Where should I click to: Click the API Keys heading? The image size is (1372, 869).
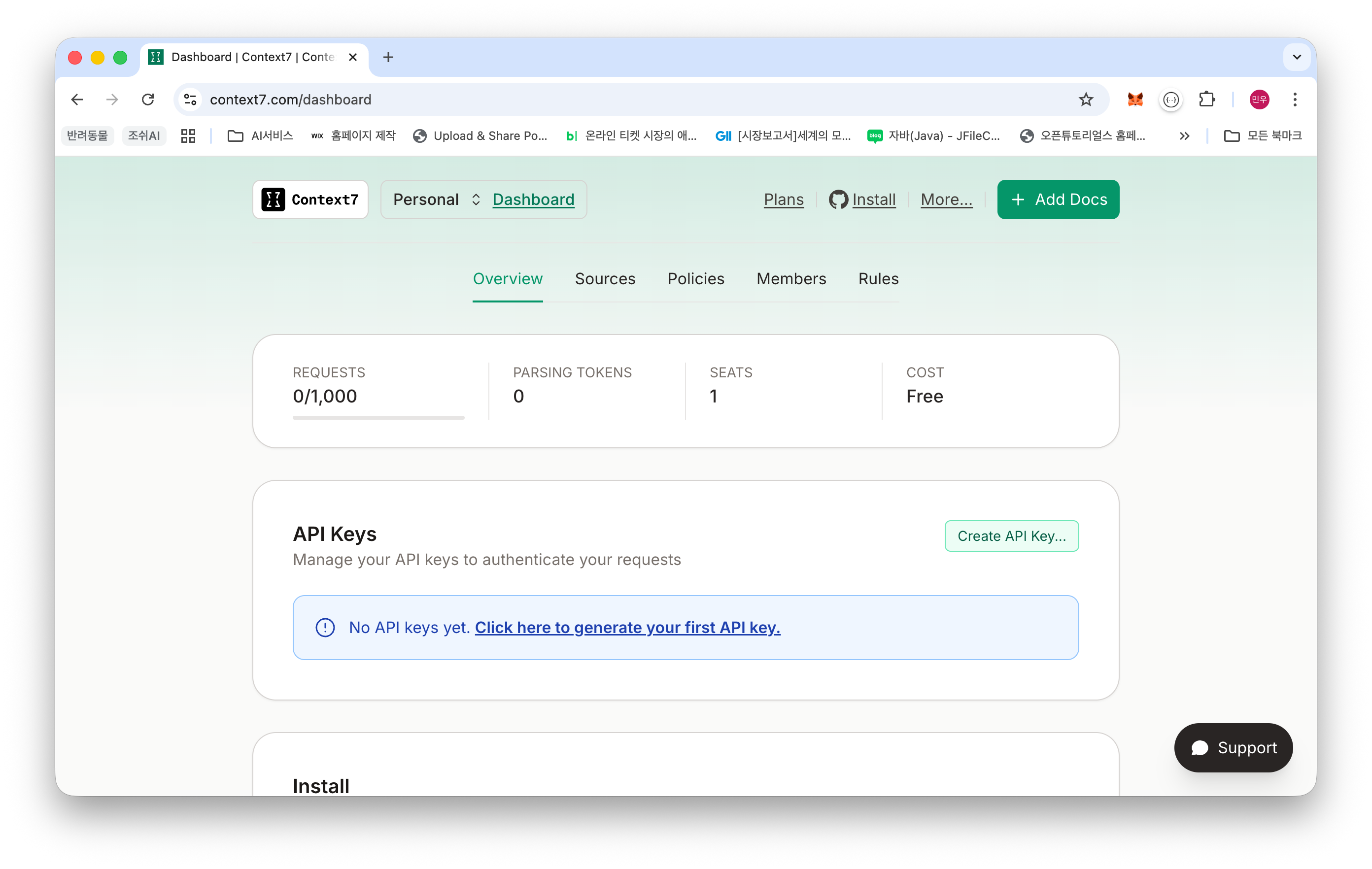(335, 534)
